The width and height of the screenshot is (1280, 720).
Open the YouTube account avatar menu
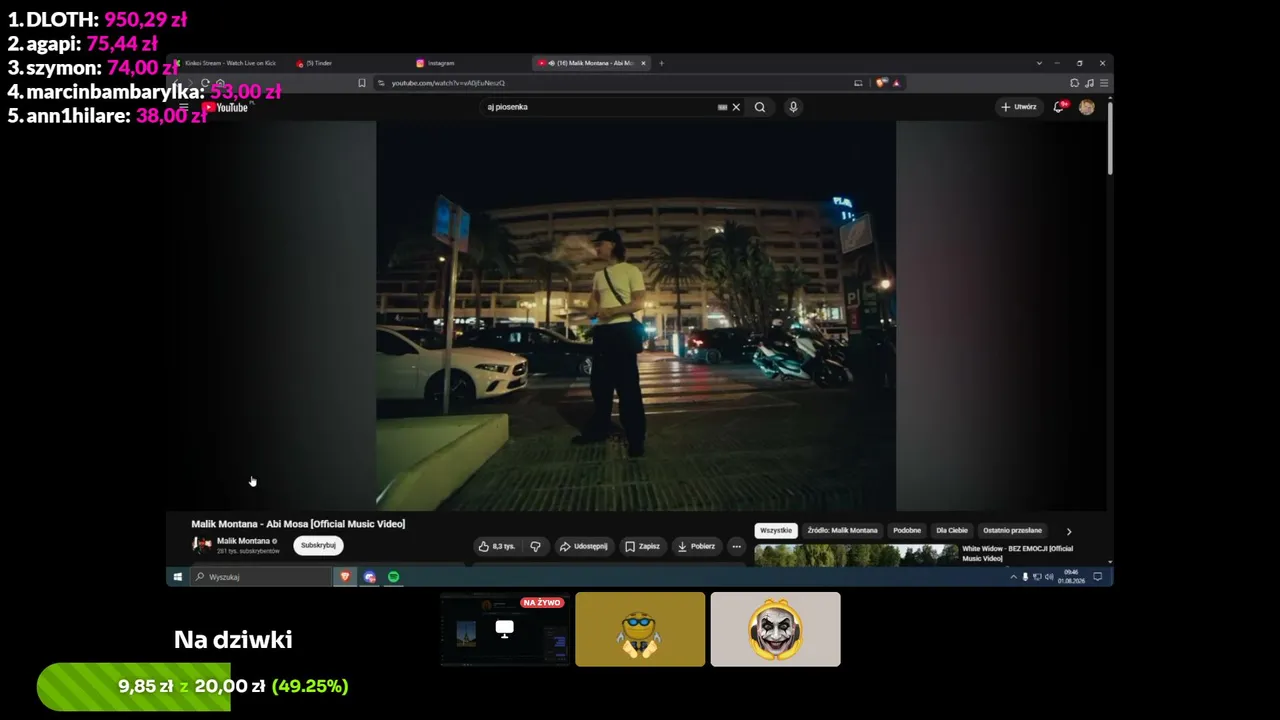(x=1087, y=107)
